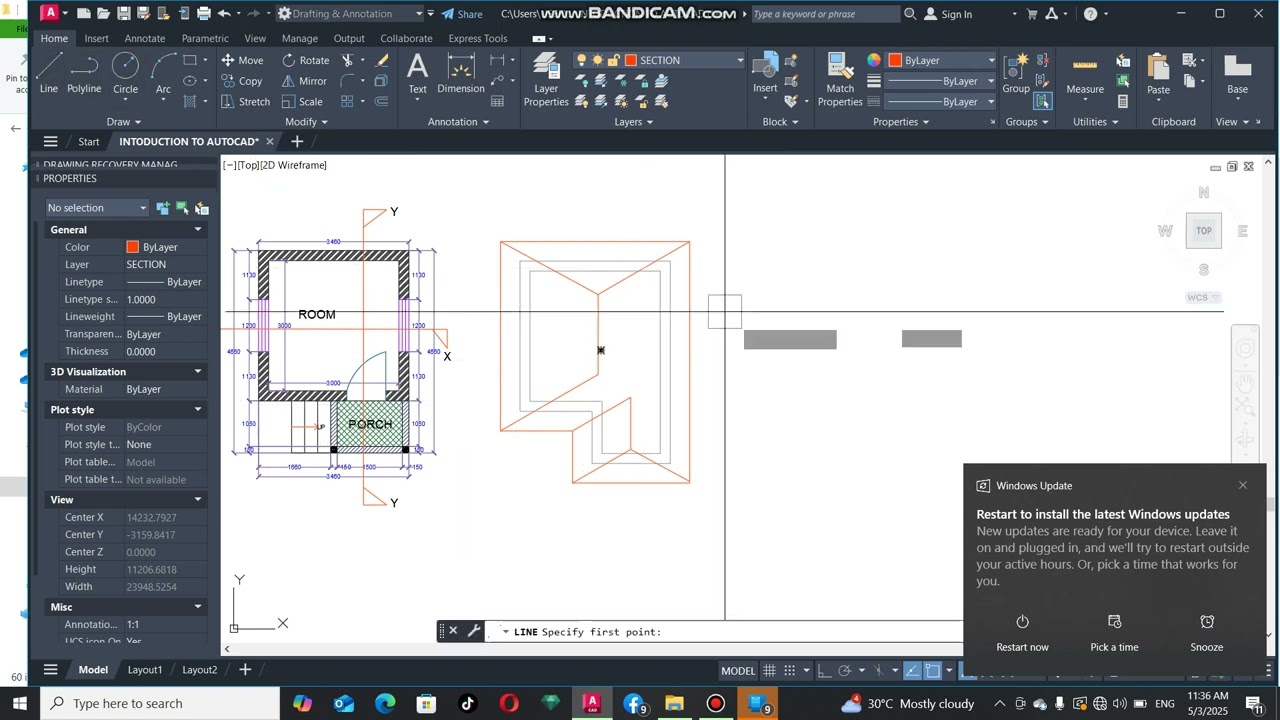Click the Erase tool icon
Viewport: 1280px width, 720px height.
(381, 60)
